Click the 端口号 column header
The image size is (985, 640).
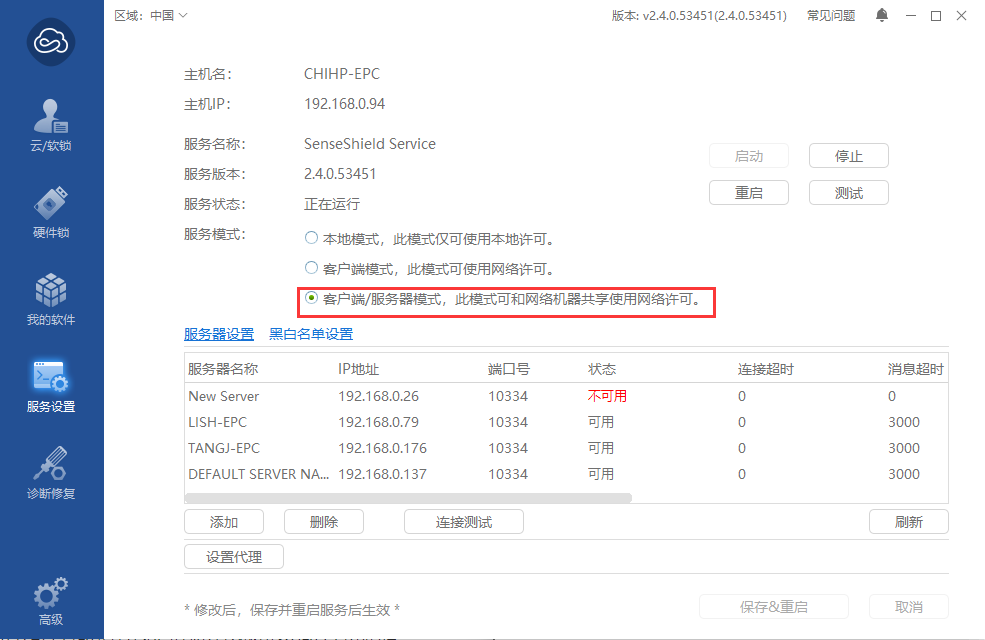click(x=509, y=369)
